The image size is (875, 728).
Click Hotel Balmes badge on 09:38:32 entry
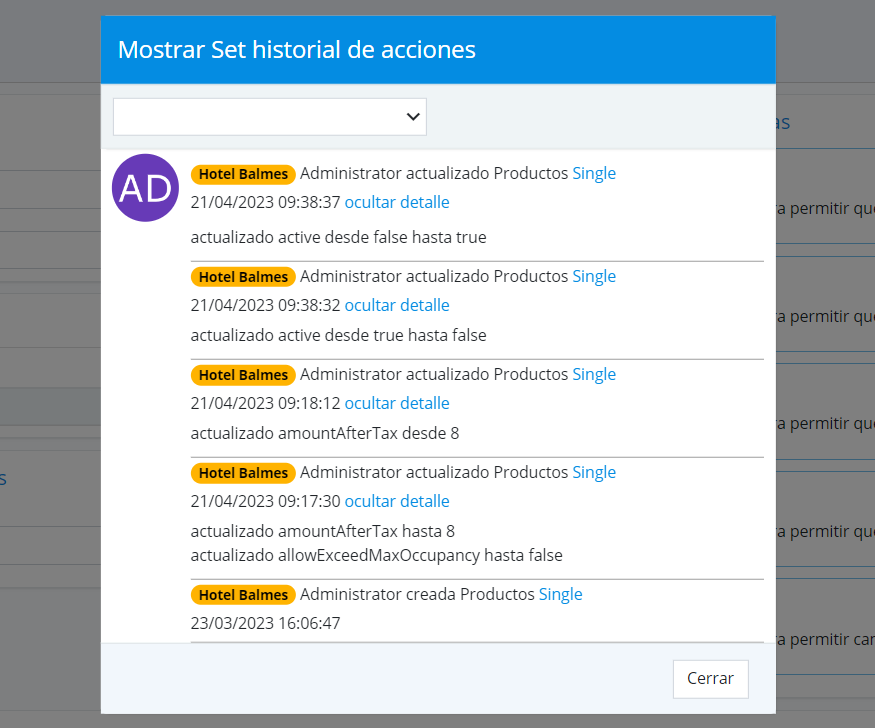(x=243, y=277)
